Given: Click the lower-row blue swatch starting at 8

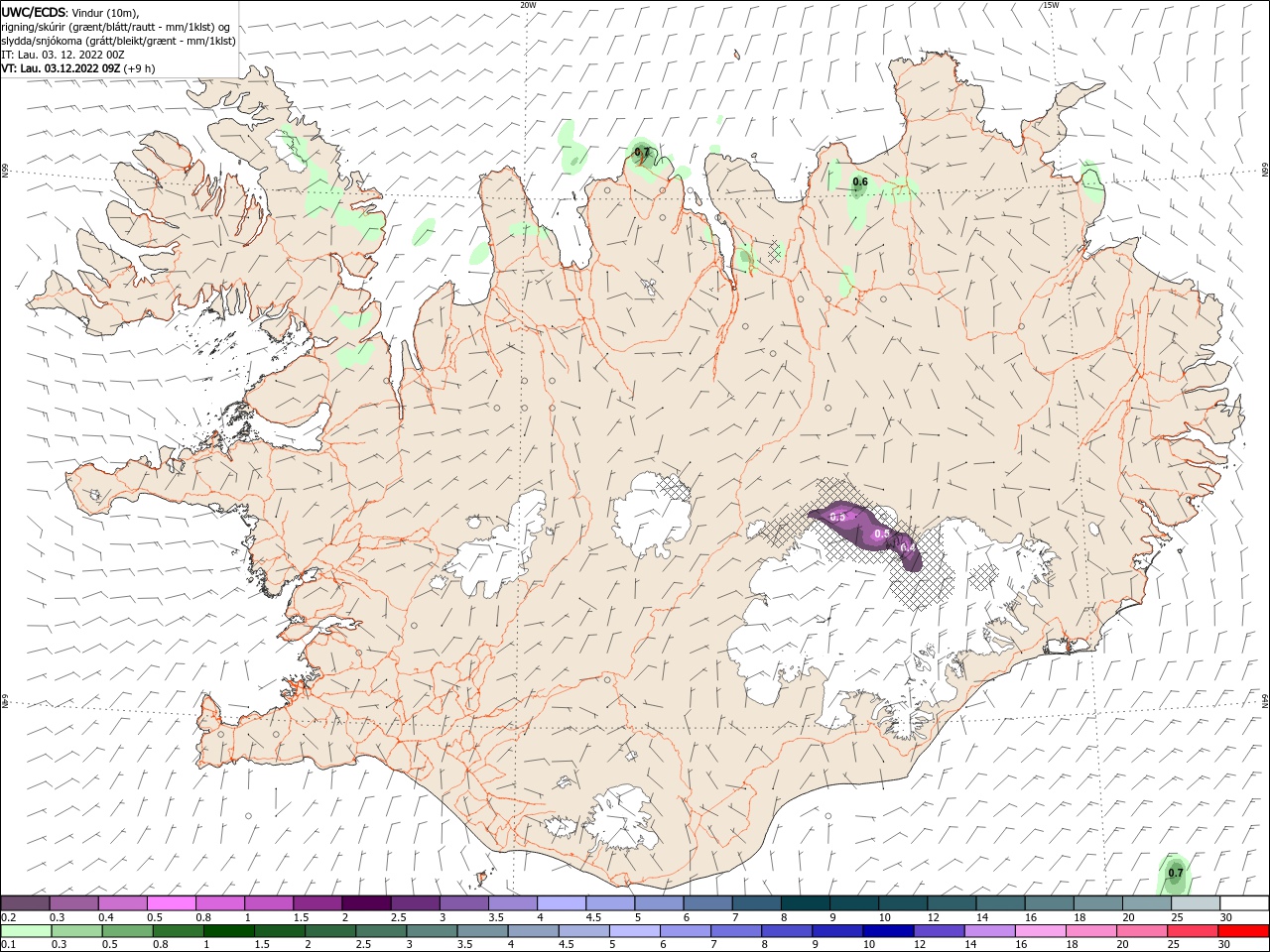Looking at the screenshot, I should coord(786,931).
